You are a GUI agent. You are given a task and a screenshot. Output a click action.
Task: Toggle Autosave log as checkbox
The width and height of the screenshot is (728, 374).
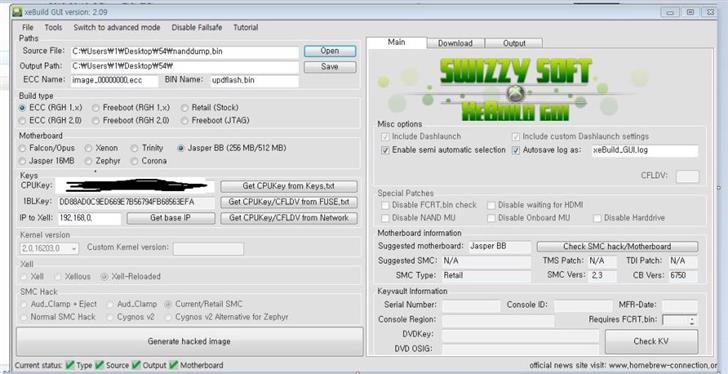tap(516, 150)
